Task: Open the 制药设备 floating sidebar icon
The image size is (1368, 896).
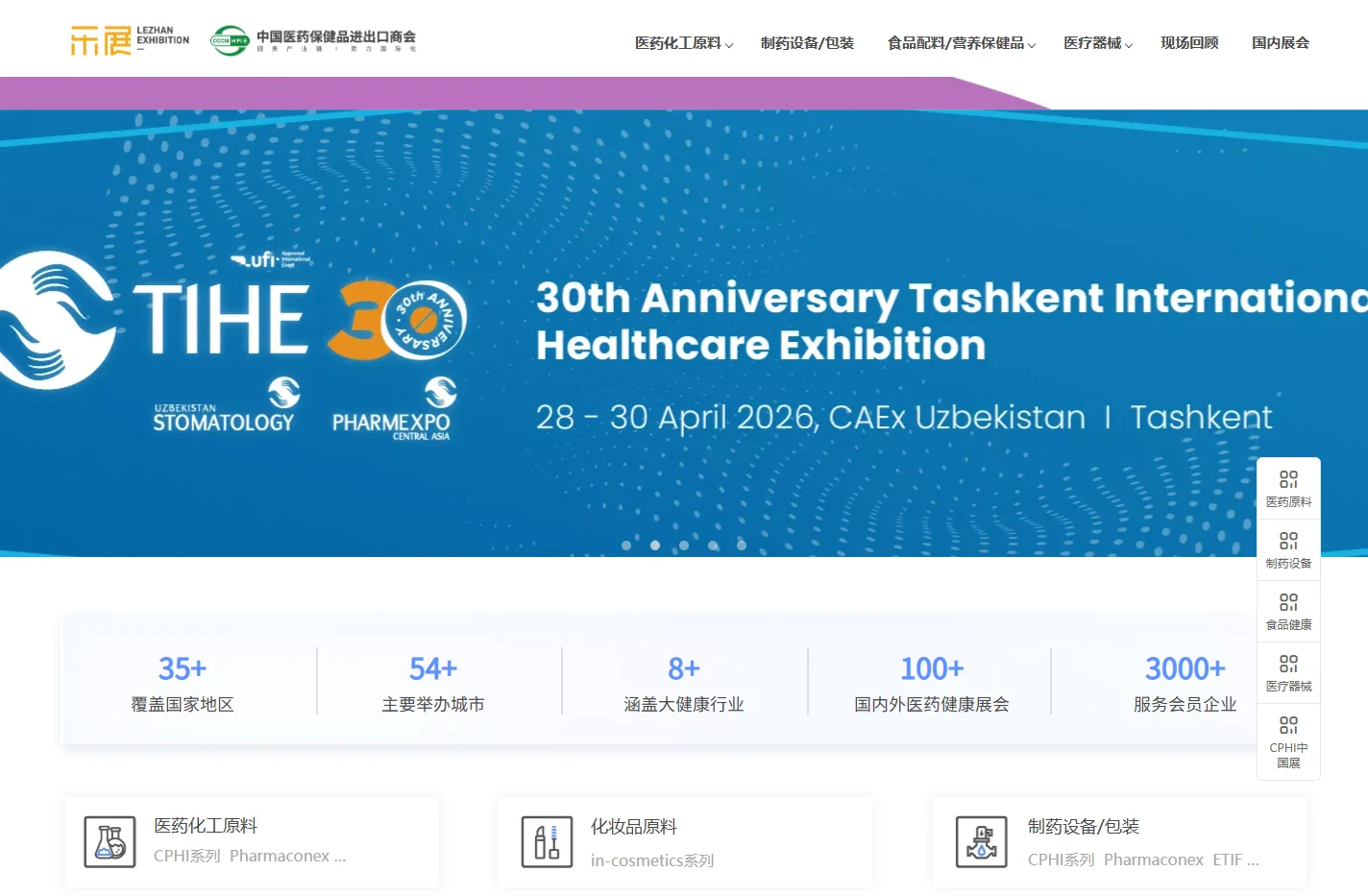Action: [1288, 549]
